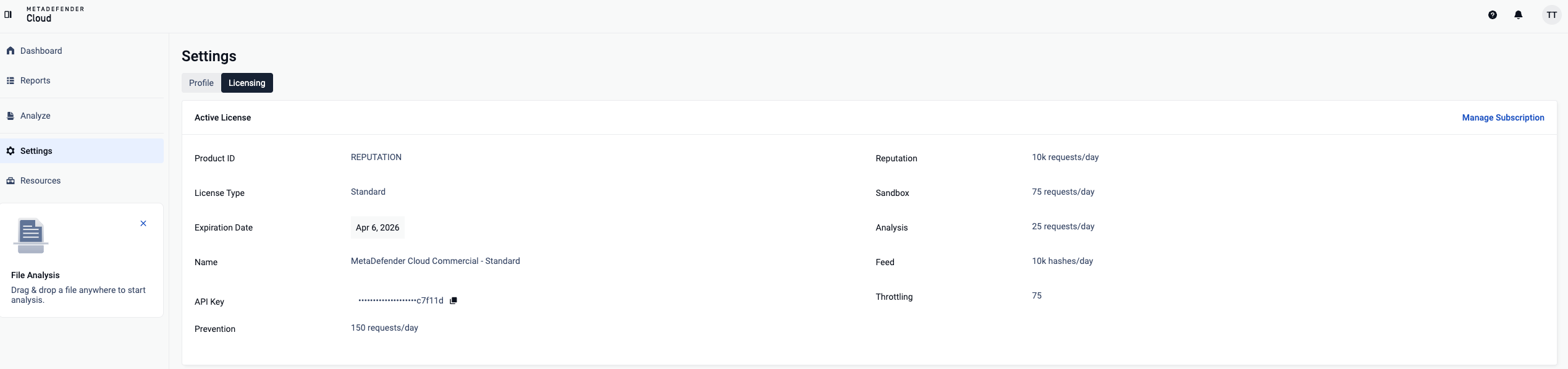Collapse the sidebar panel toggle icon
The image size is (1568, 369).
[x=8, y=14]
